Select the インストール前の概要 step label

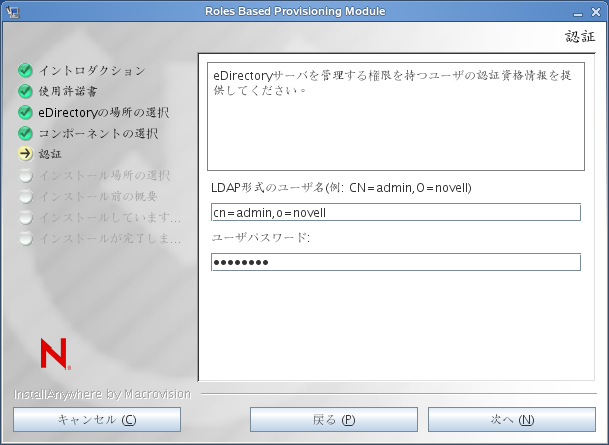[x=98, y=196]
